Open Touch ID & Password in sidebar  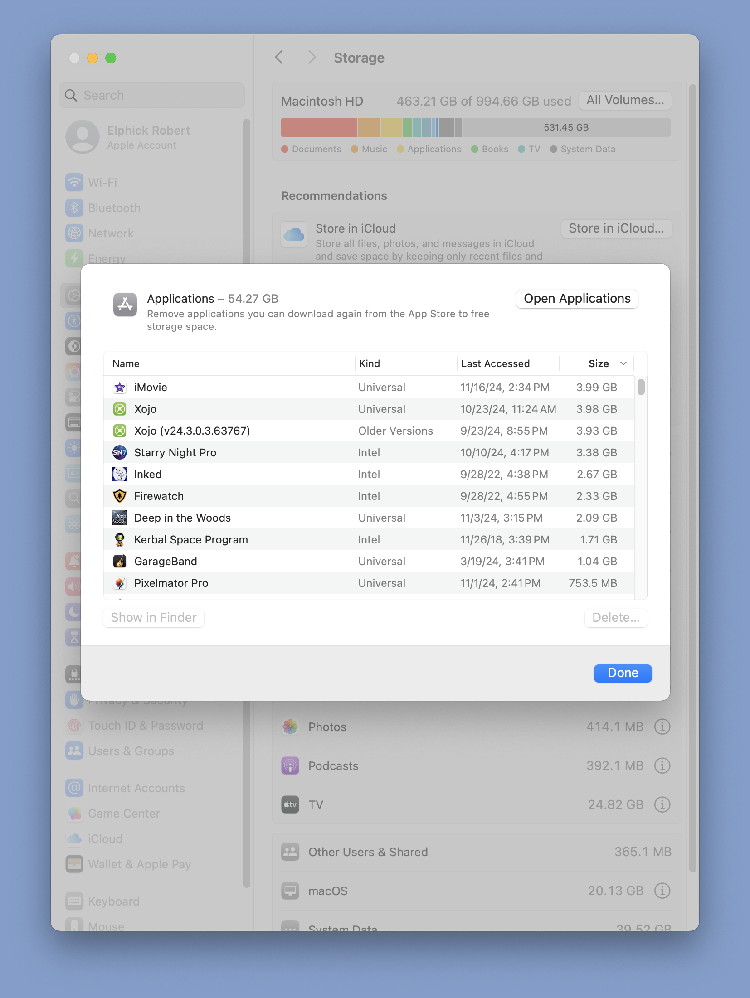pyautogui.click(x=146, y=726)
